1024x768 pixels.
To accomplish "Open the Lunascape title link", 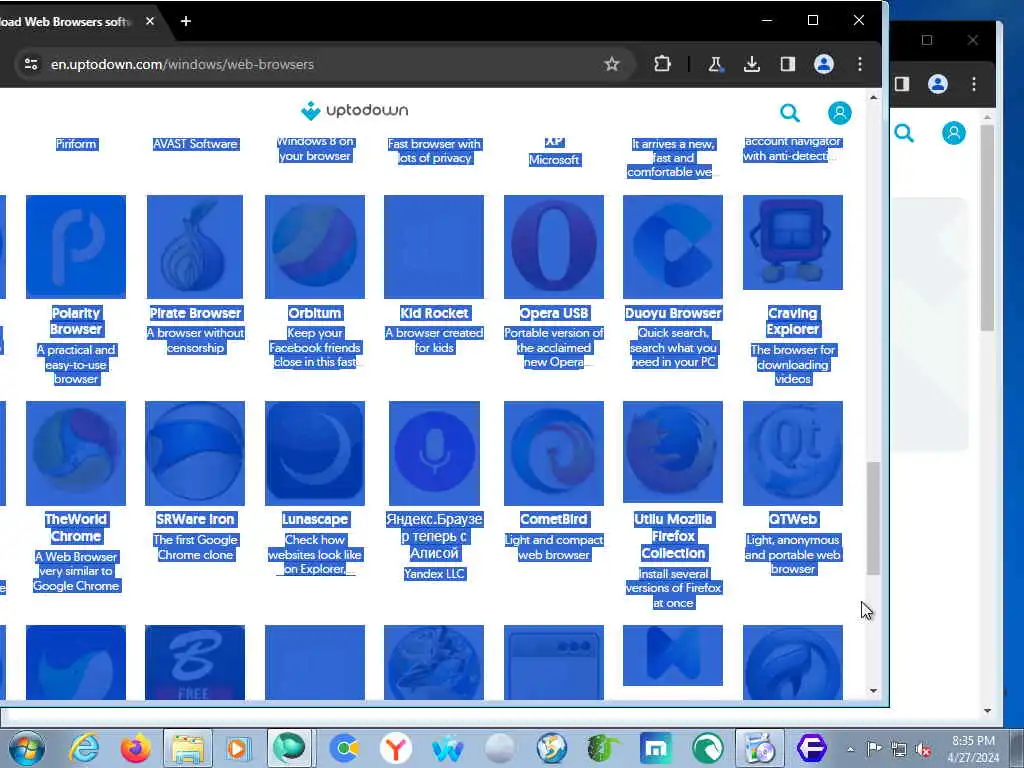I will click(x=315, y=520).
